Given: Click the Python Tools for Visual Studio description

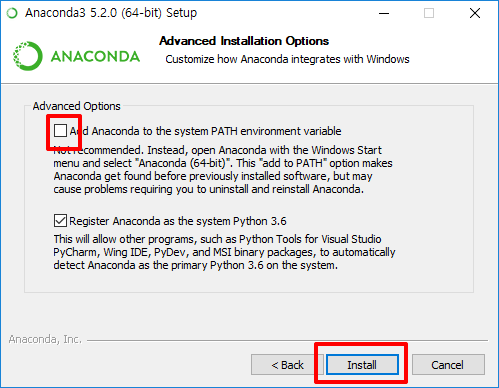Looking at the screenshot, I should [224, 252].
